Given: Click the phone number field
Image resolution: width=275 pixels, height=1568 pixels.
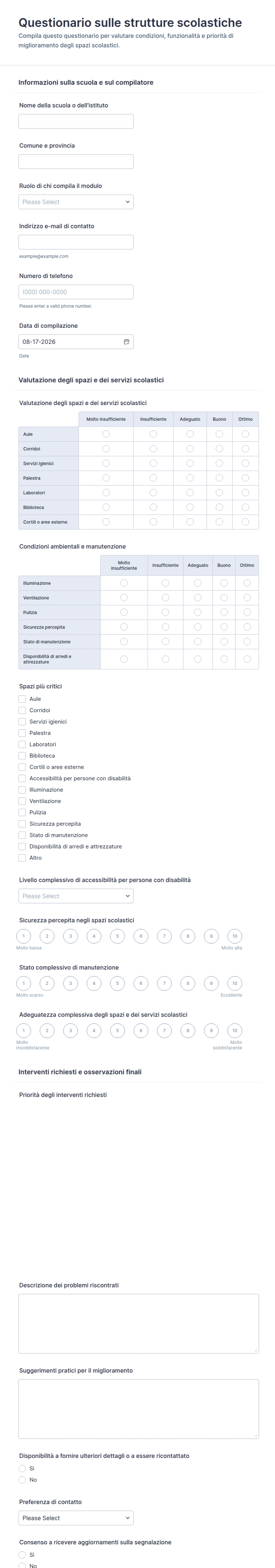Looking at the screenshot, I should [x=76, y=292].
